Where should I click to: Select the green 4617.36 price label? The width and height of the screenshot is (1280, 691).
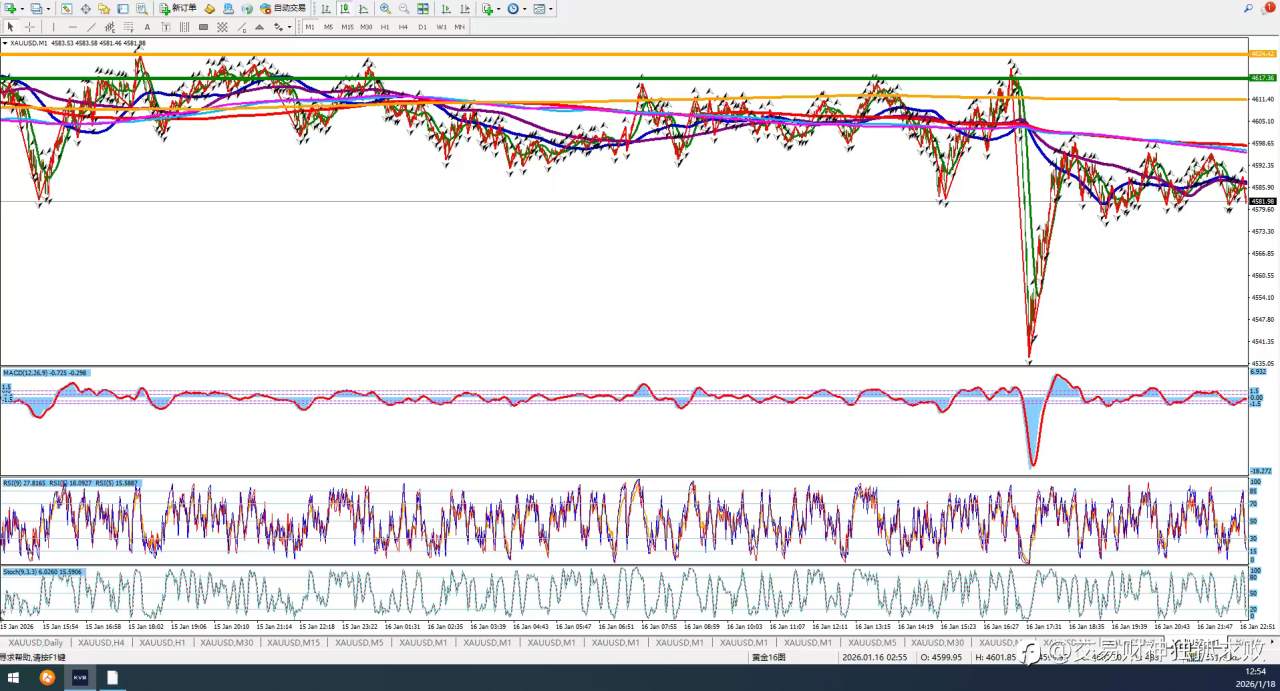(1263, 77)
